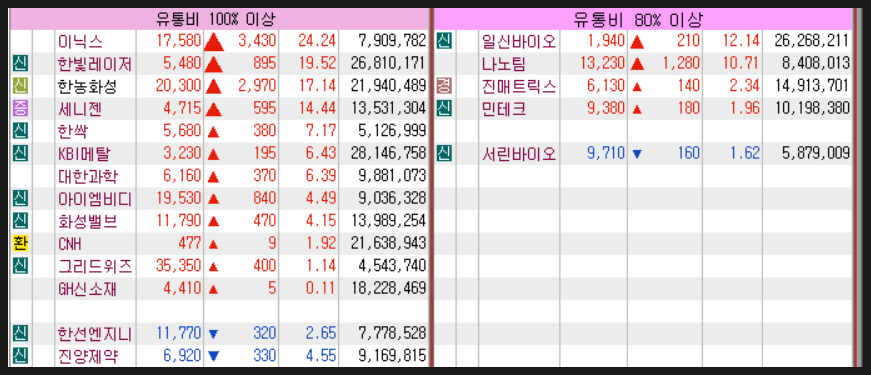Click the 신 badge beside 화성밸브

[21, 221]
